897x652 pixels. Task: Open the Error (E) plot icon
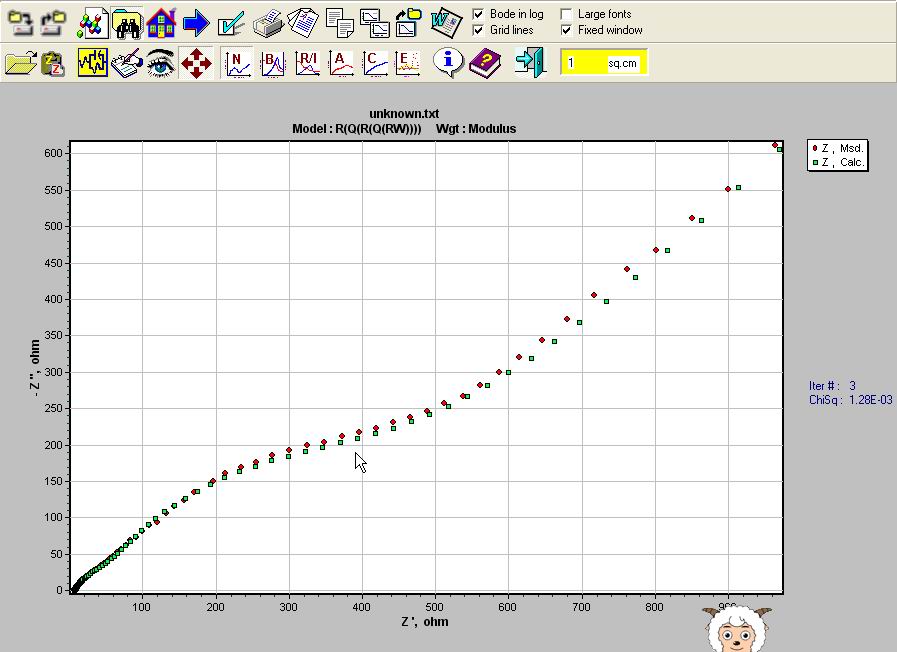tap(408, 63)
